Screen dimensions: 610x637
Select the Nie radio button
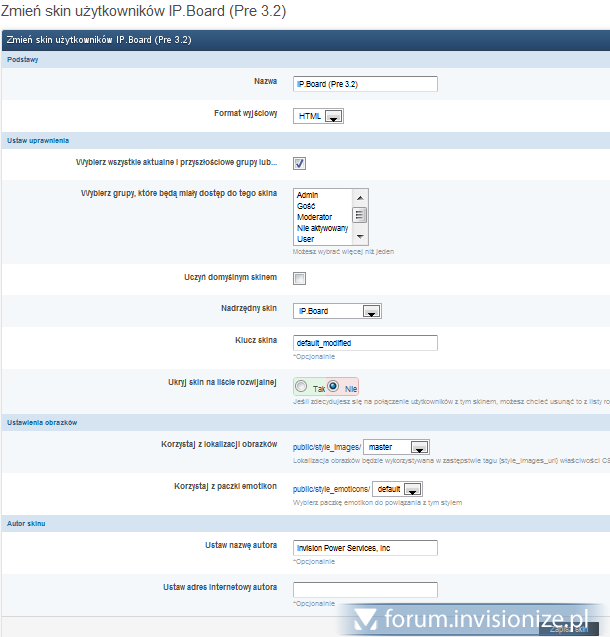(x=333, y=386)
